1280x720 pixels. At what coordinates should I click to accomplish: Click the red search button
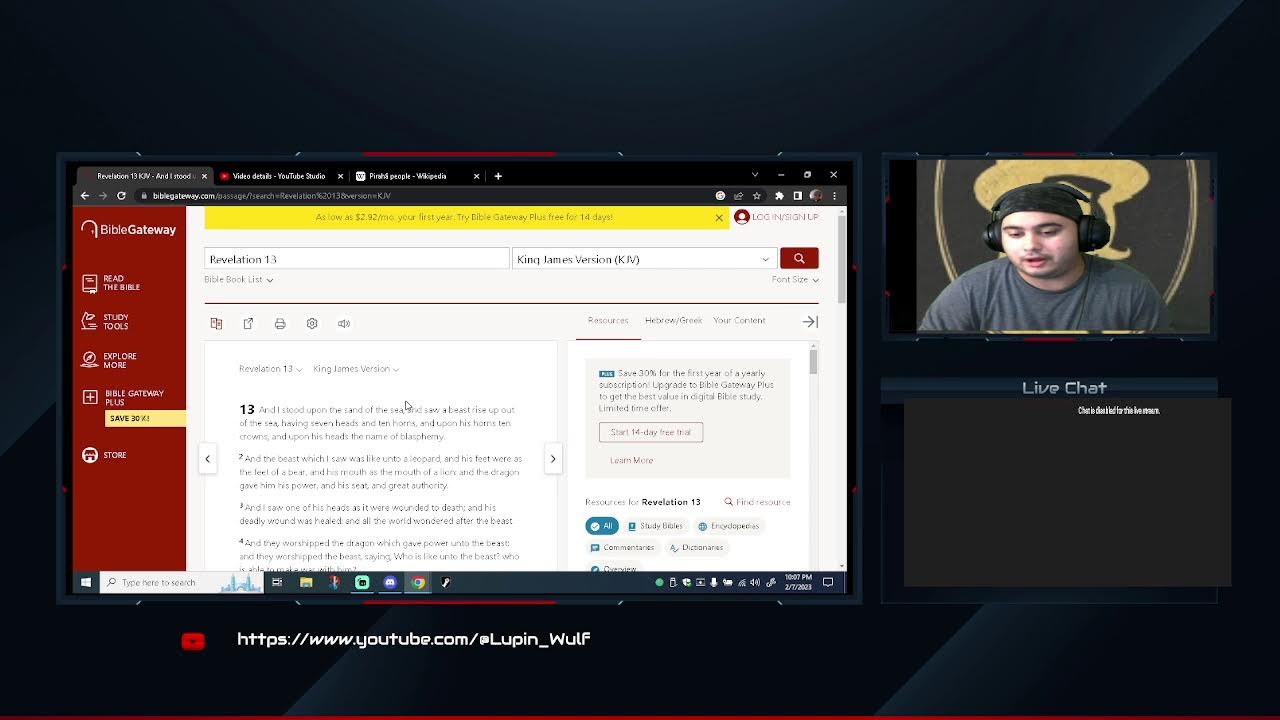pyautogui.click(x=799, y=258)
